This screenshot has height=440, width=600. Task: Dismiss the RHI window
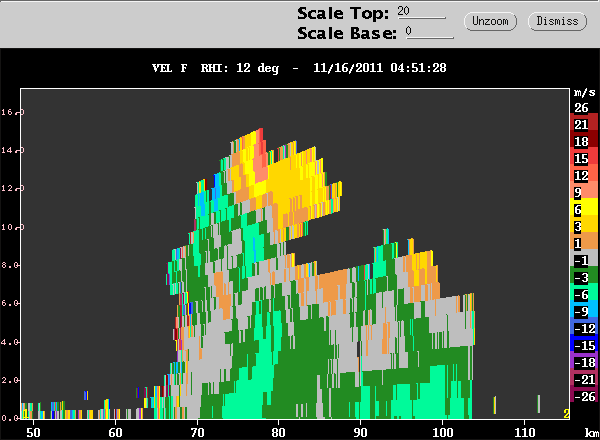[557, 21]
